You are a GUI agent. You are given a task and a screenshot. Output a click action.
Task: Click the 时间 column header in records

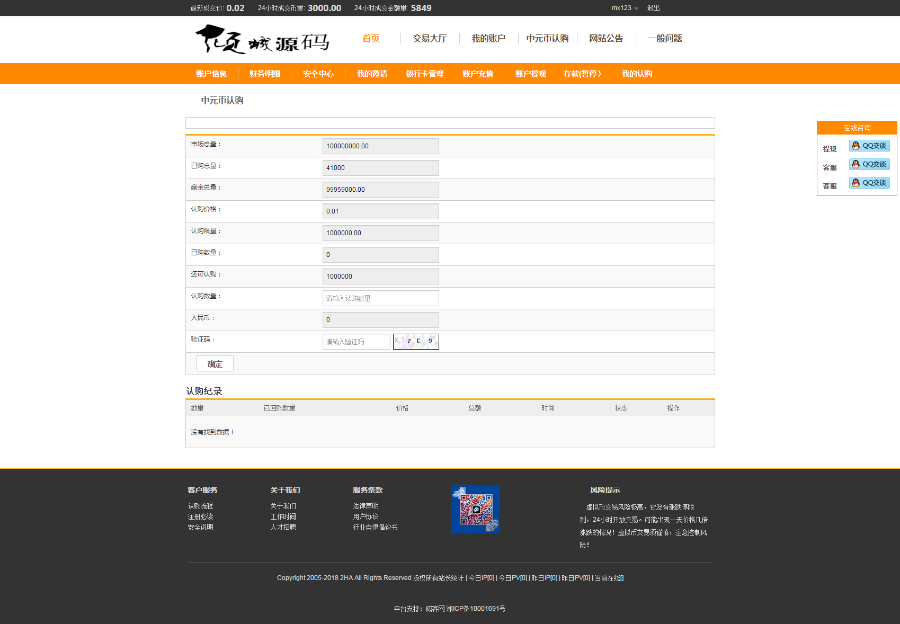[x=548, y=408]
